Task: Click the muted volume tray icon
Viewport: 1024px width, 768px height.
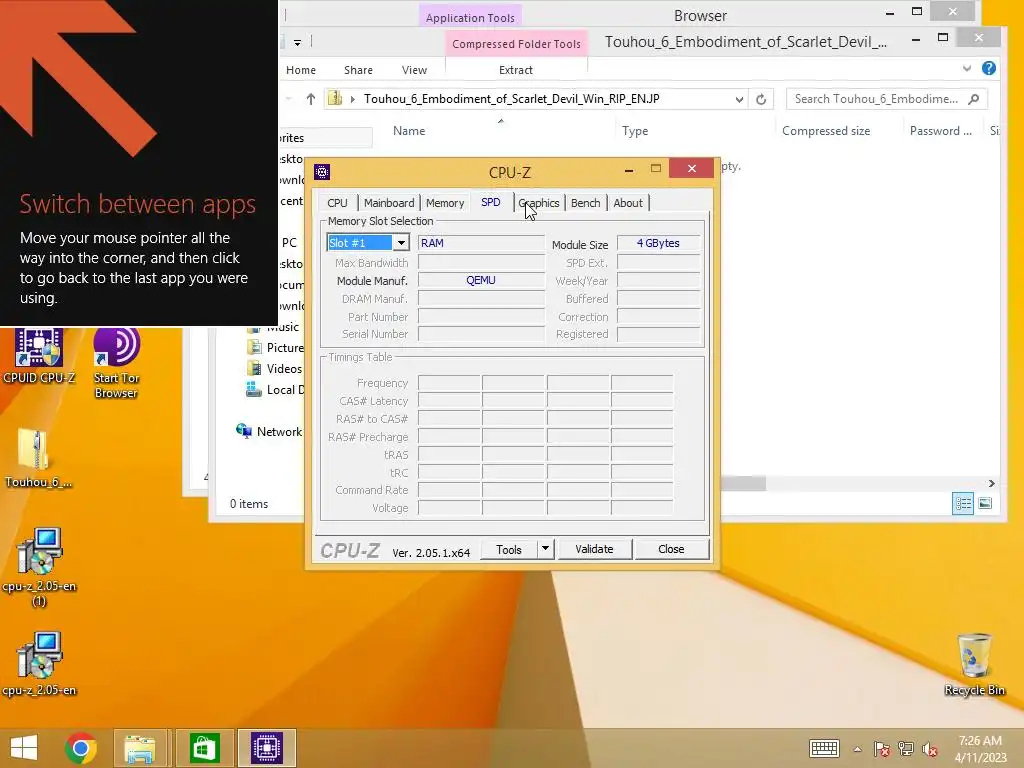Action: coord(930,749)
